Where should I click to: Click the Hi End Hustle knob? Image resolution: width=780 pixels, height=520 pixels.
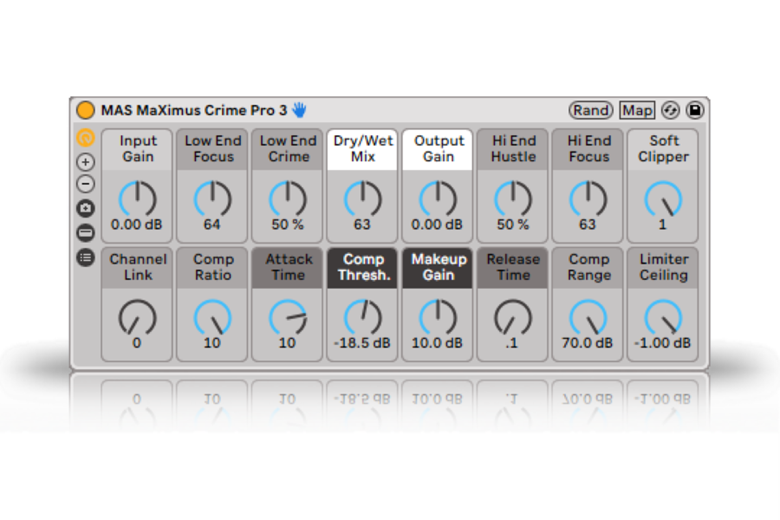(513, 199)
